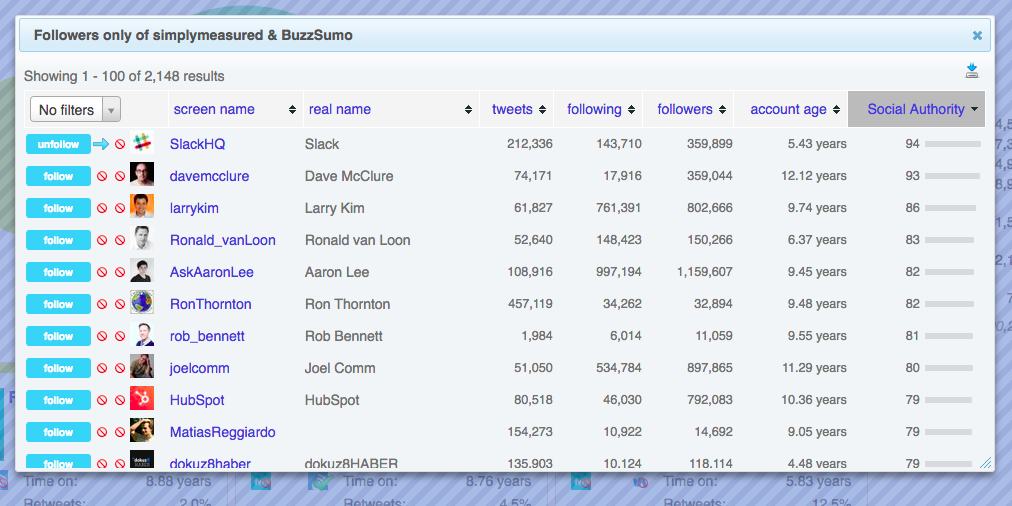Follow AskAaronLee
The height and width of the screenshot is (506, 1012).
pos(58,272)
